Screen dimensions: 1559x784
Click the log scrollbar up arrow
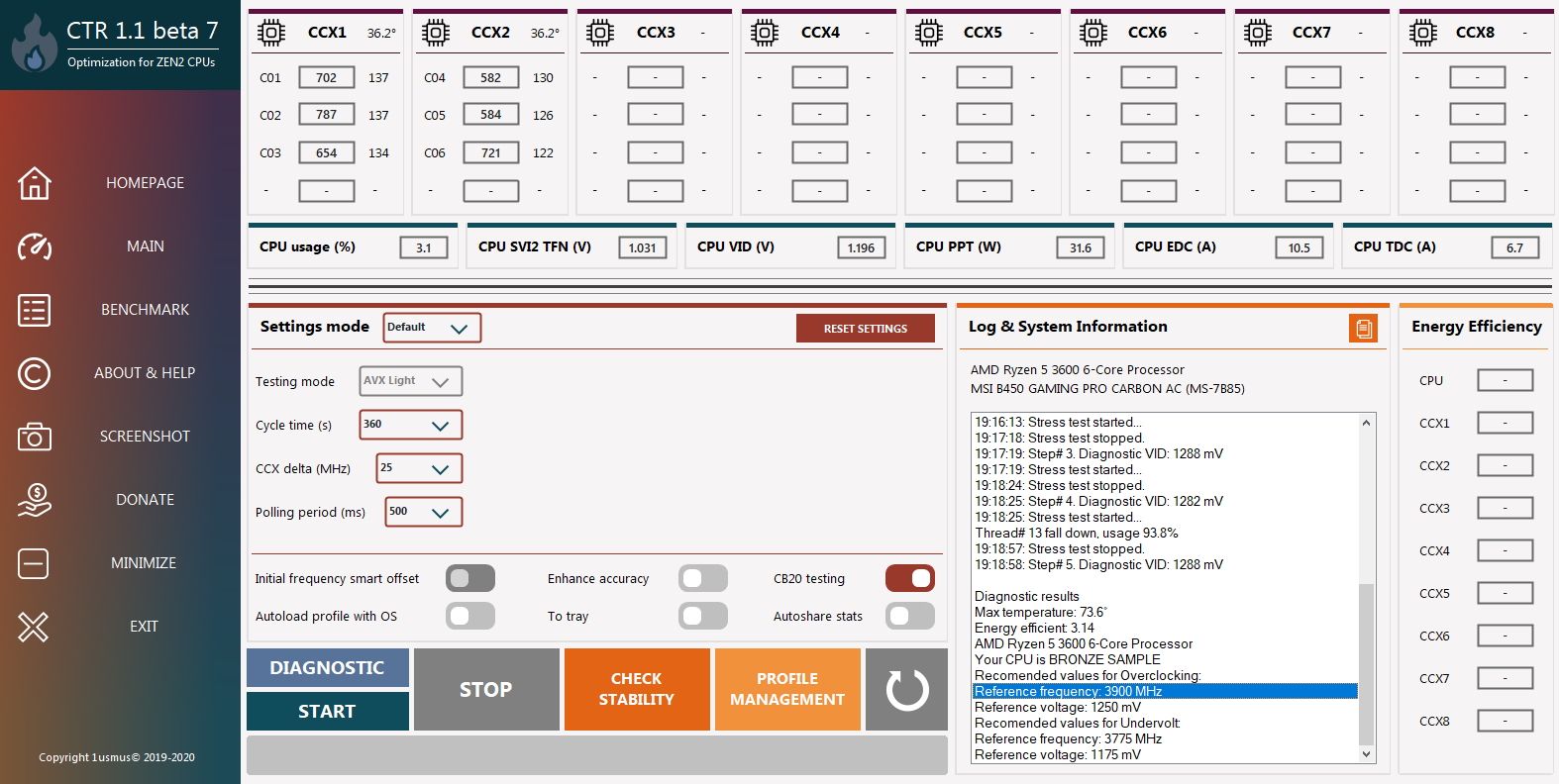(1367, 423)
